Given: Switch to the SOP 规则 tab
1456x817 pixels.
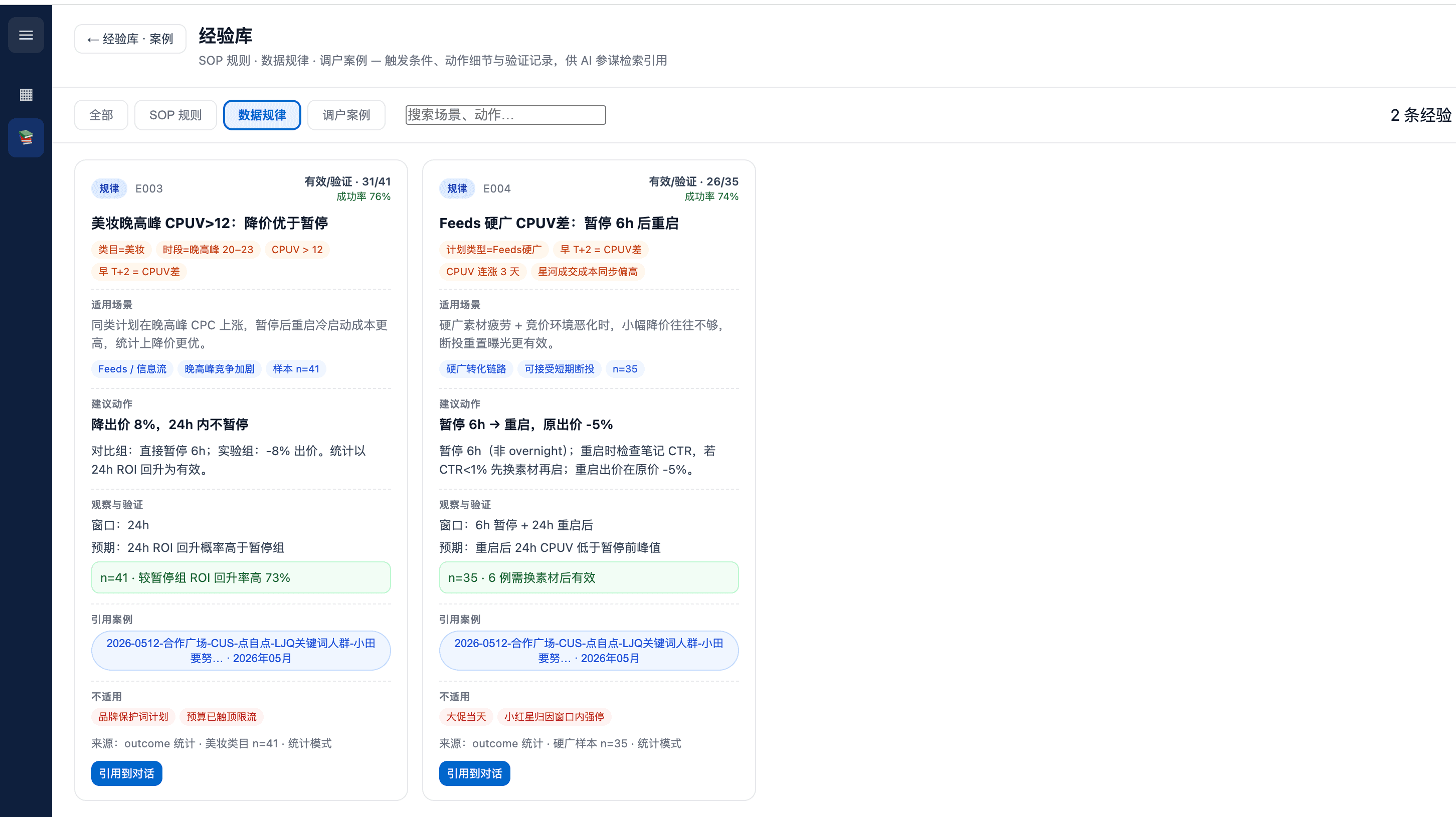Looking at the screenshot, I should pos(175,115).
